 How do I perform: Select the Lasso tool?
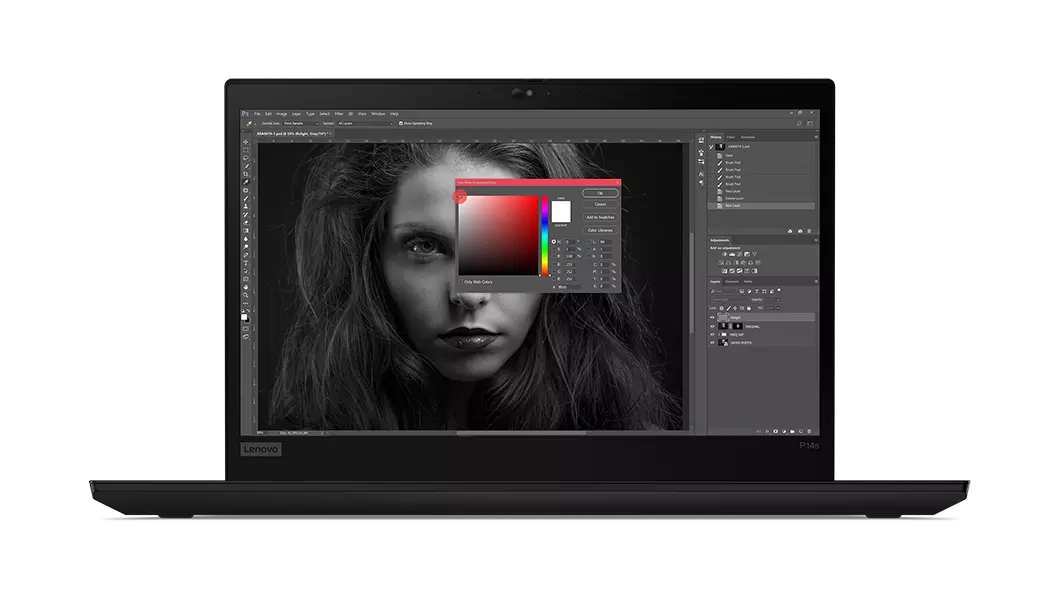246,157
